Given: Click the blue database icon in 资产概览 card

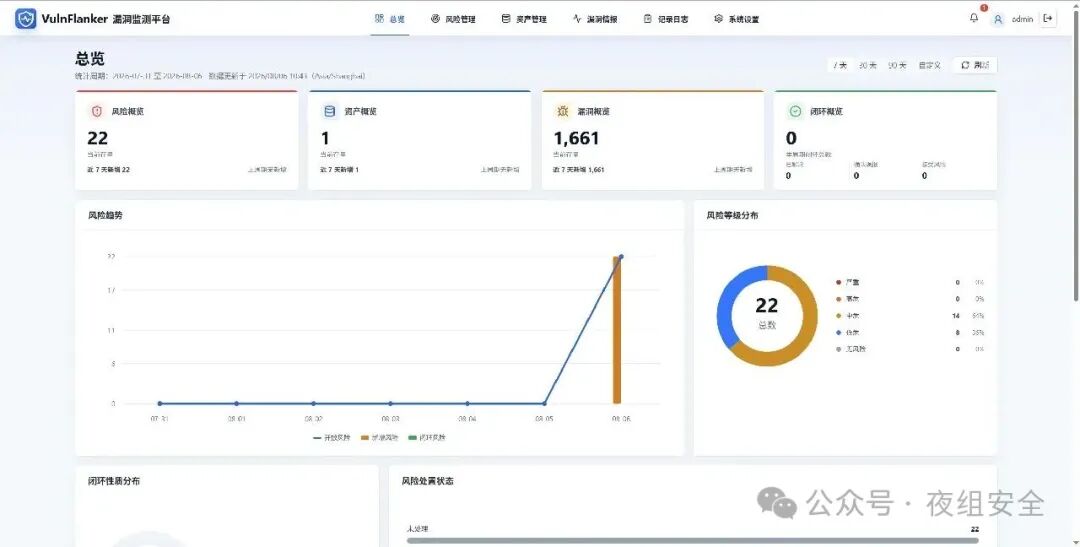Looking at the screenshot, I should tap(329, 111).
